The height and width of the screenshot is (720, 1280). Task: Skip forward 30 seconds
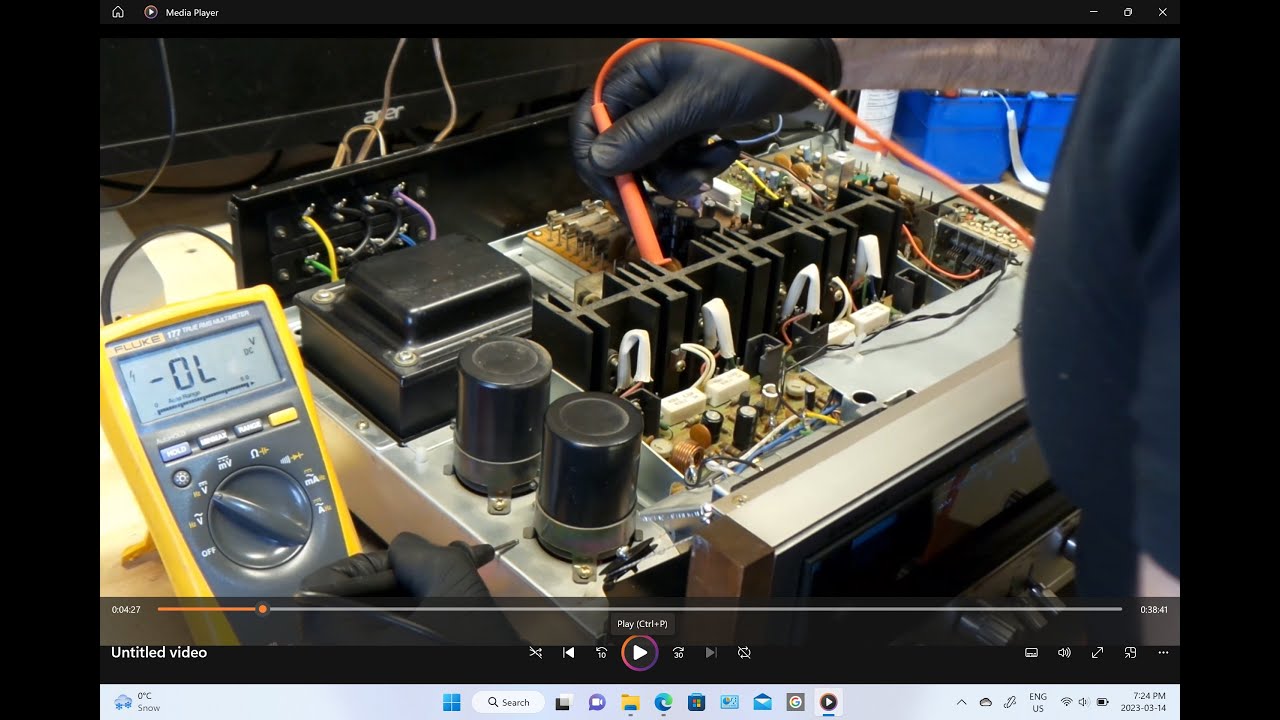[x=678, y=652]
